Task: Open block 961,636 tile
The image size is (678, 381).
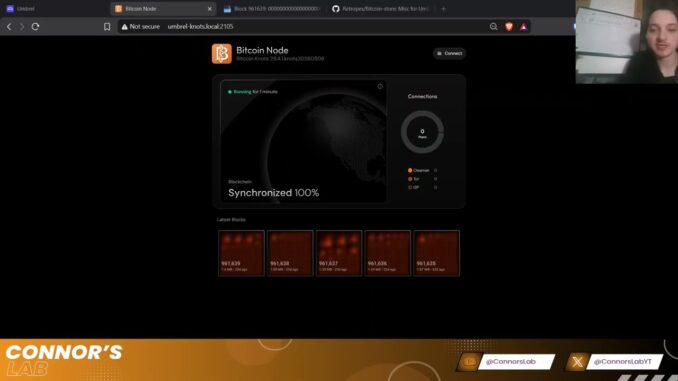Action: pos(387,253)
